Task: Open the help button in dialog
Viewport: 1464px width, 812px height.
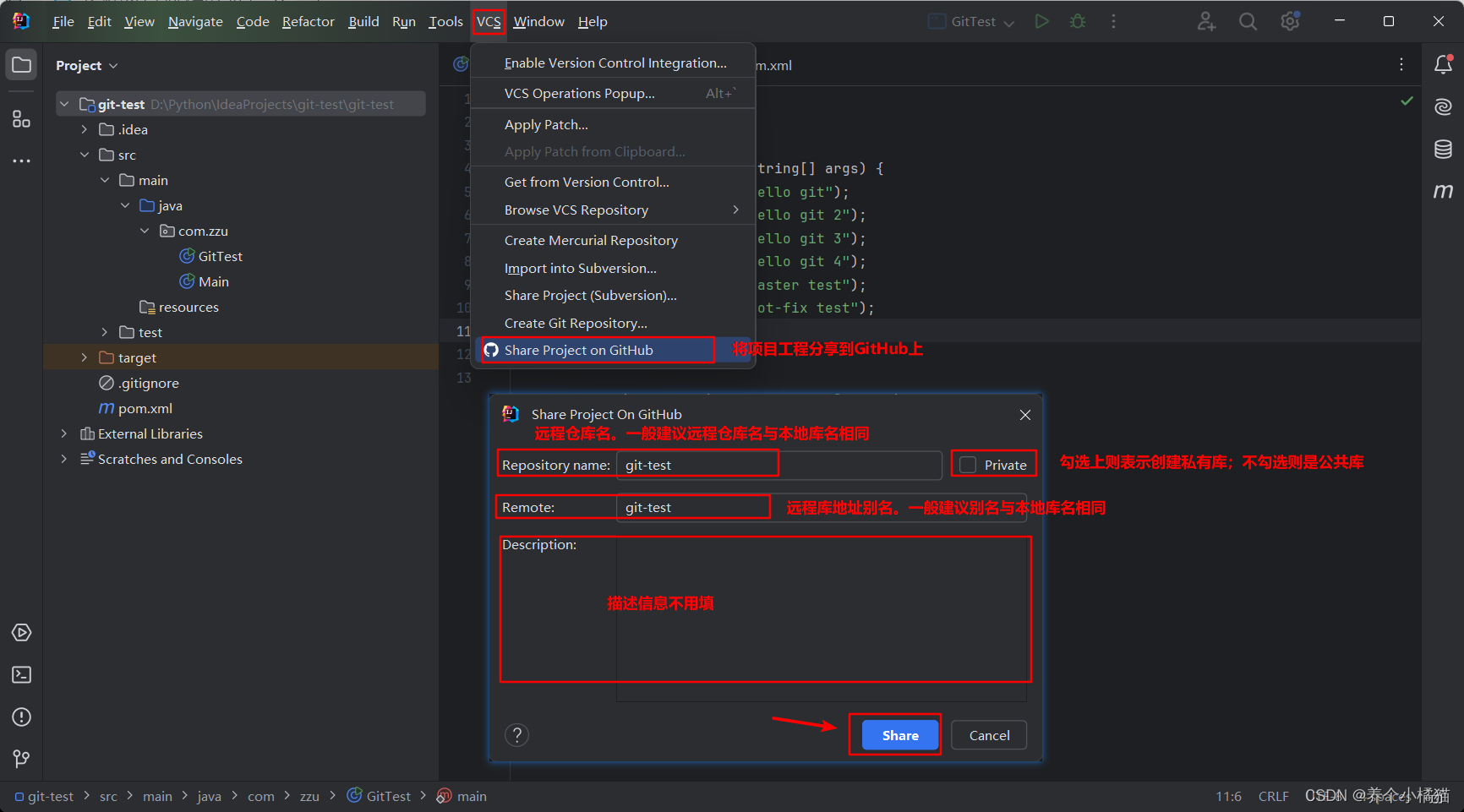Action: (516, 735)
